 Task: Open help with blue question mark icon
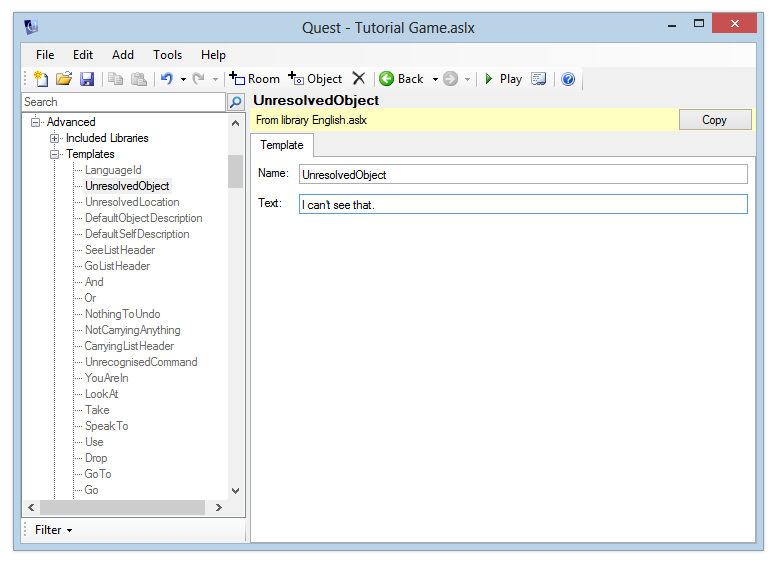coord(568,79)
